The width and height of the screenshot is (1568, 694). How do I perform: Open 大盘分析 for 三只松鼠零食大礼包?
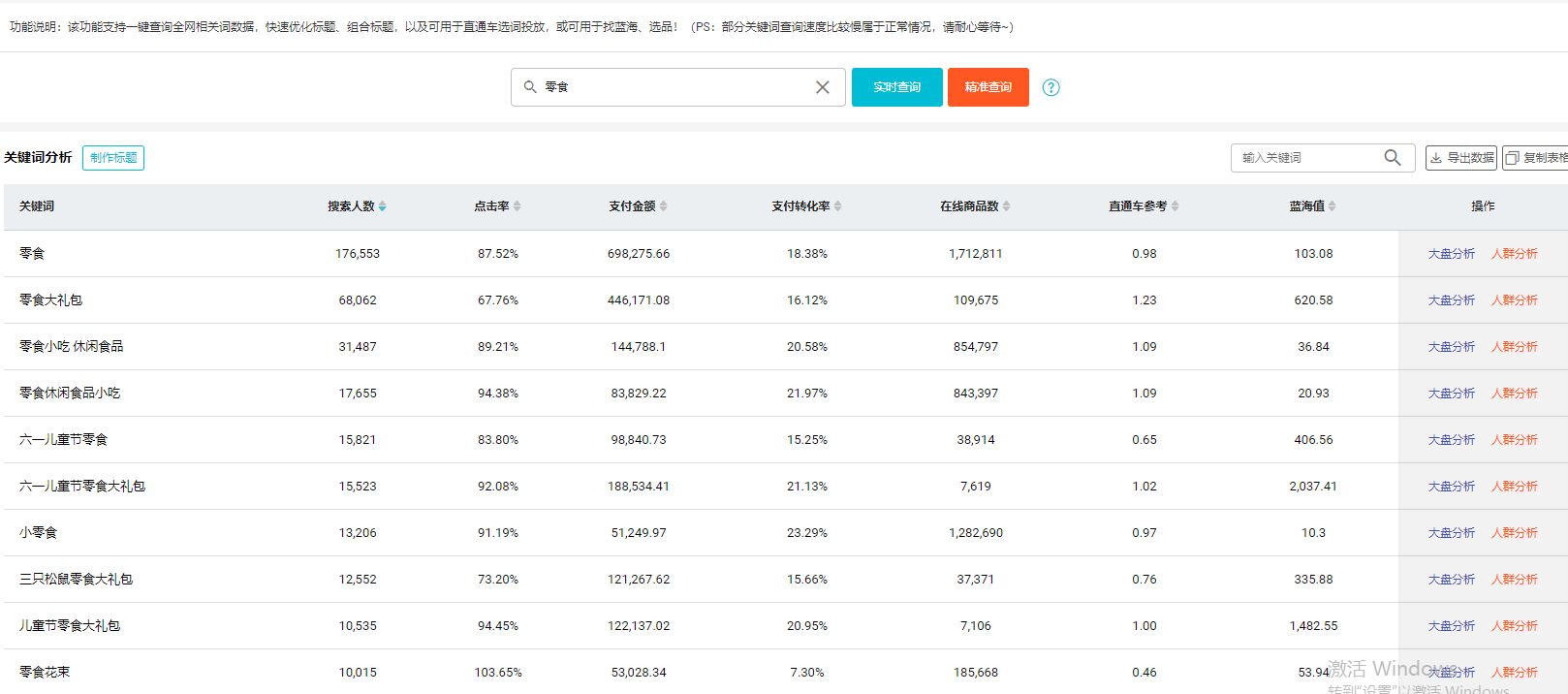1452,580
